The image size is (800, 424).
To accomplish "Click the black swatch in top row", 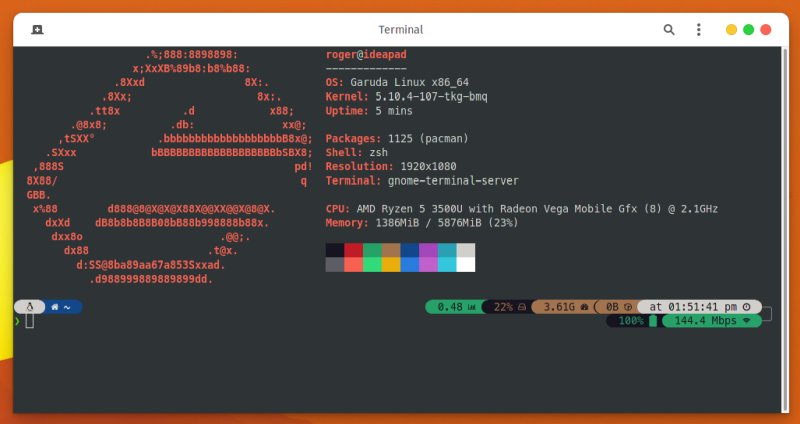I will click(335, 251).
